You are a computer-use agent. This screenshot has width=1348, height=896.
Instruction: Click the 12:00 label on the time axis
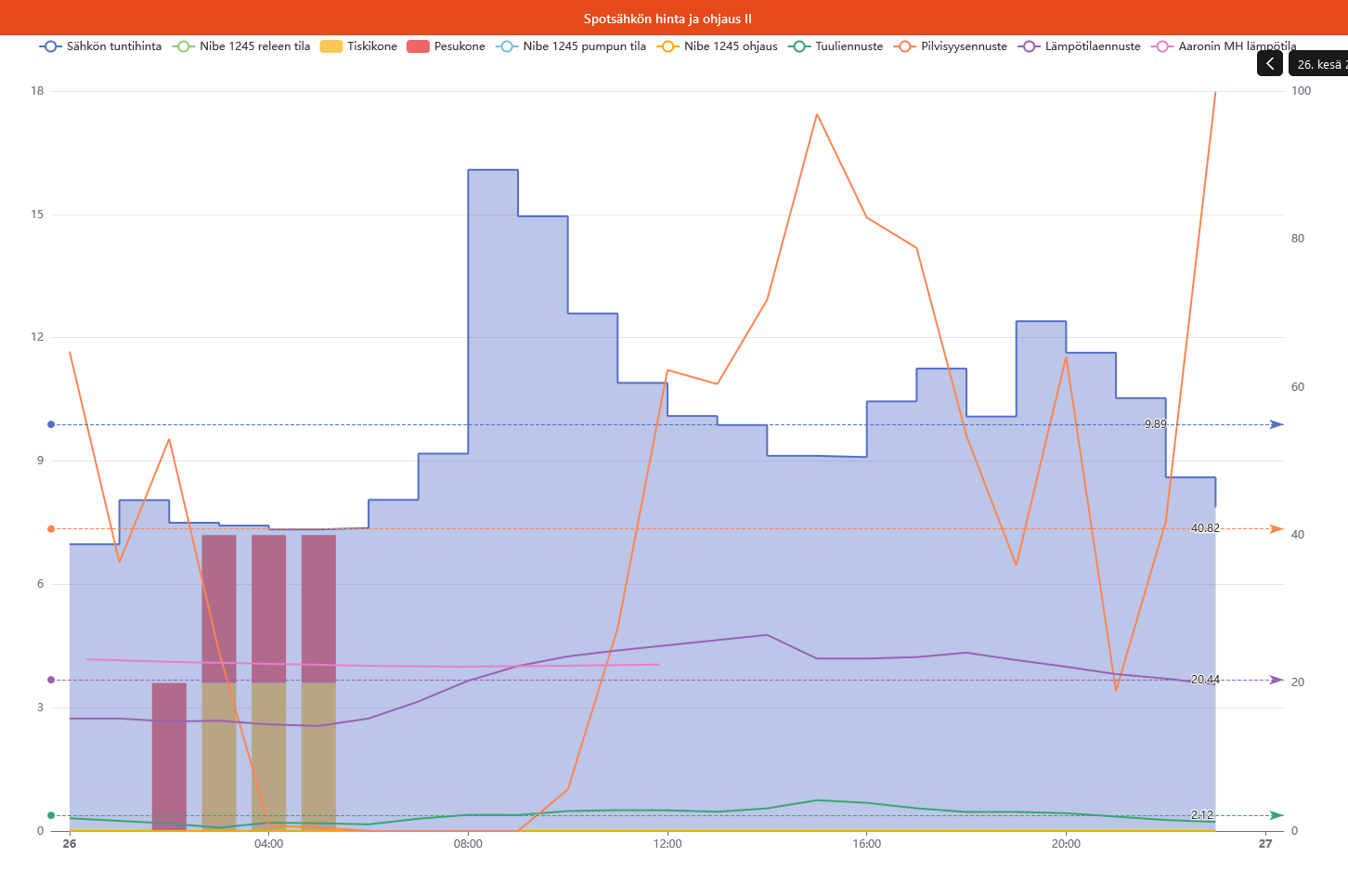click(668, 844)
